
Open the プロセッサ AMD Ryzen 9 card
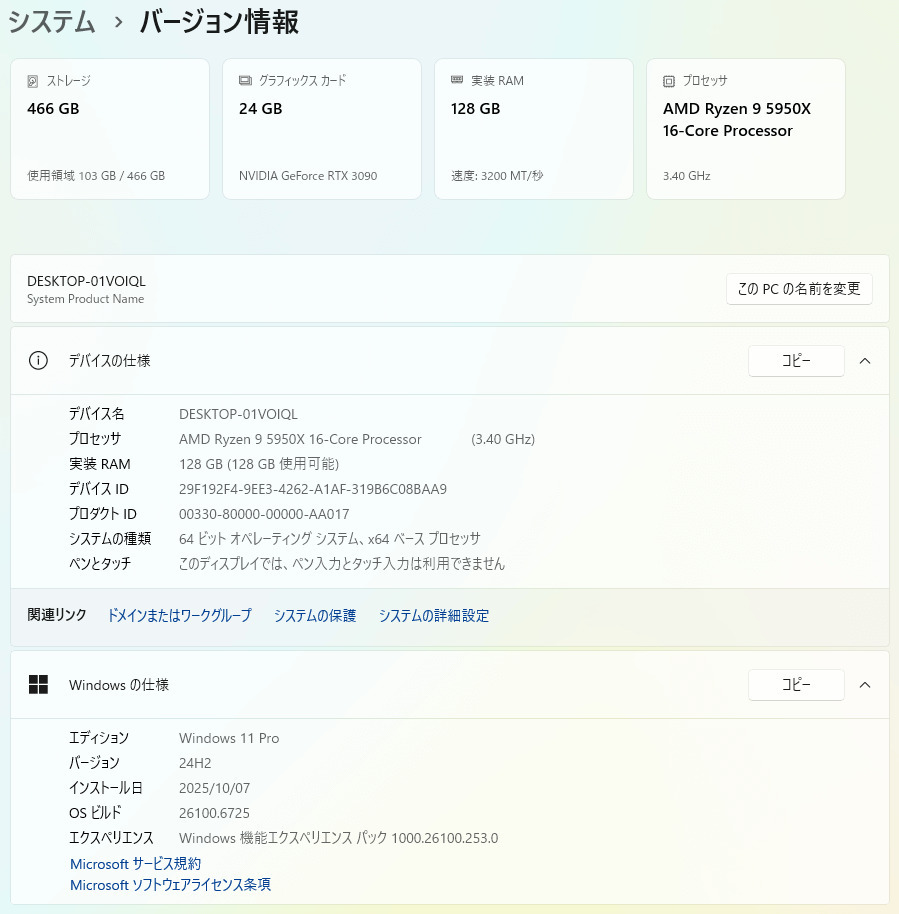(746, 129)
